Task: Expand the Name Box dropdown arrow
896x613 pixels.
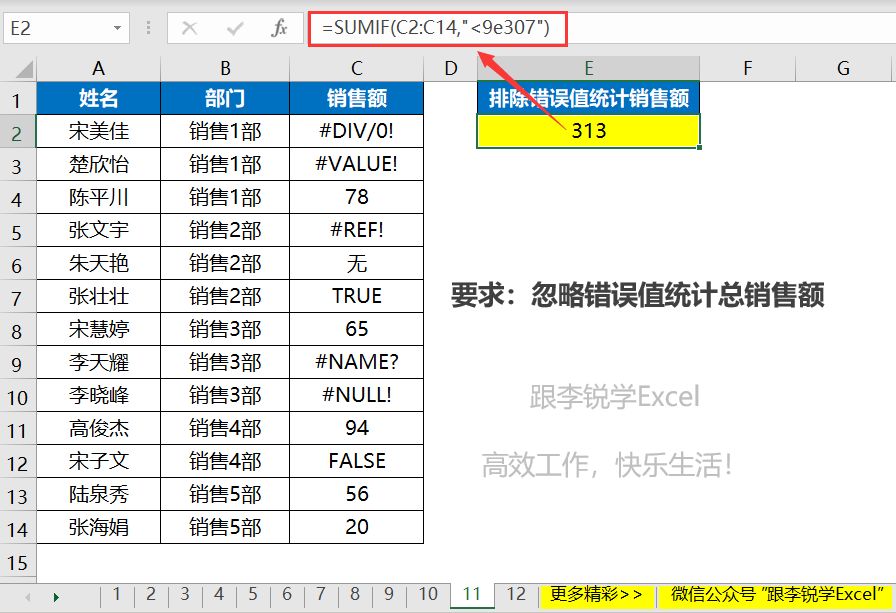Action: pos(118,29)
